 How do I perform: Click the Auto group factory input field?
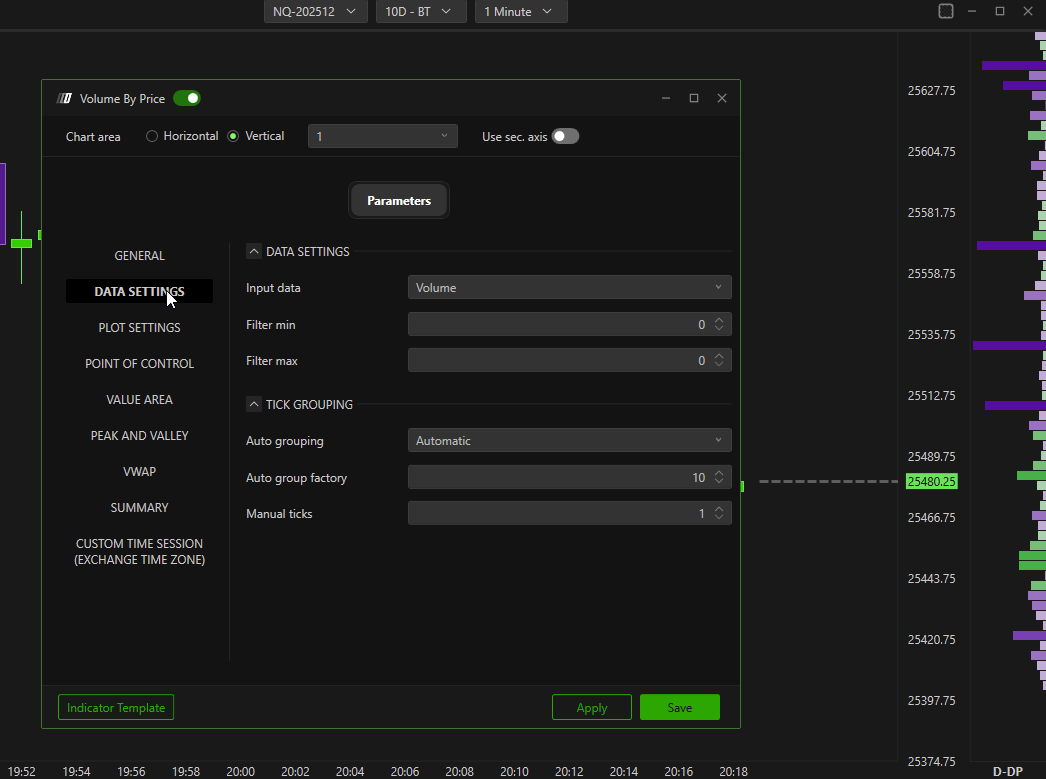pyautogui.click(x=560, y=478)
